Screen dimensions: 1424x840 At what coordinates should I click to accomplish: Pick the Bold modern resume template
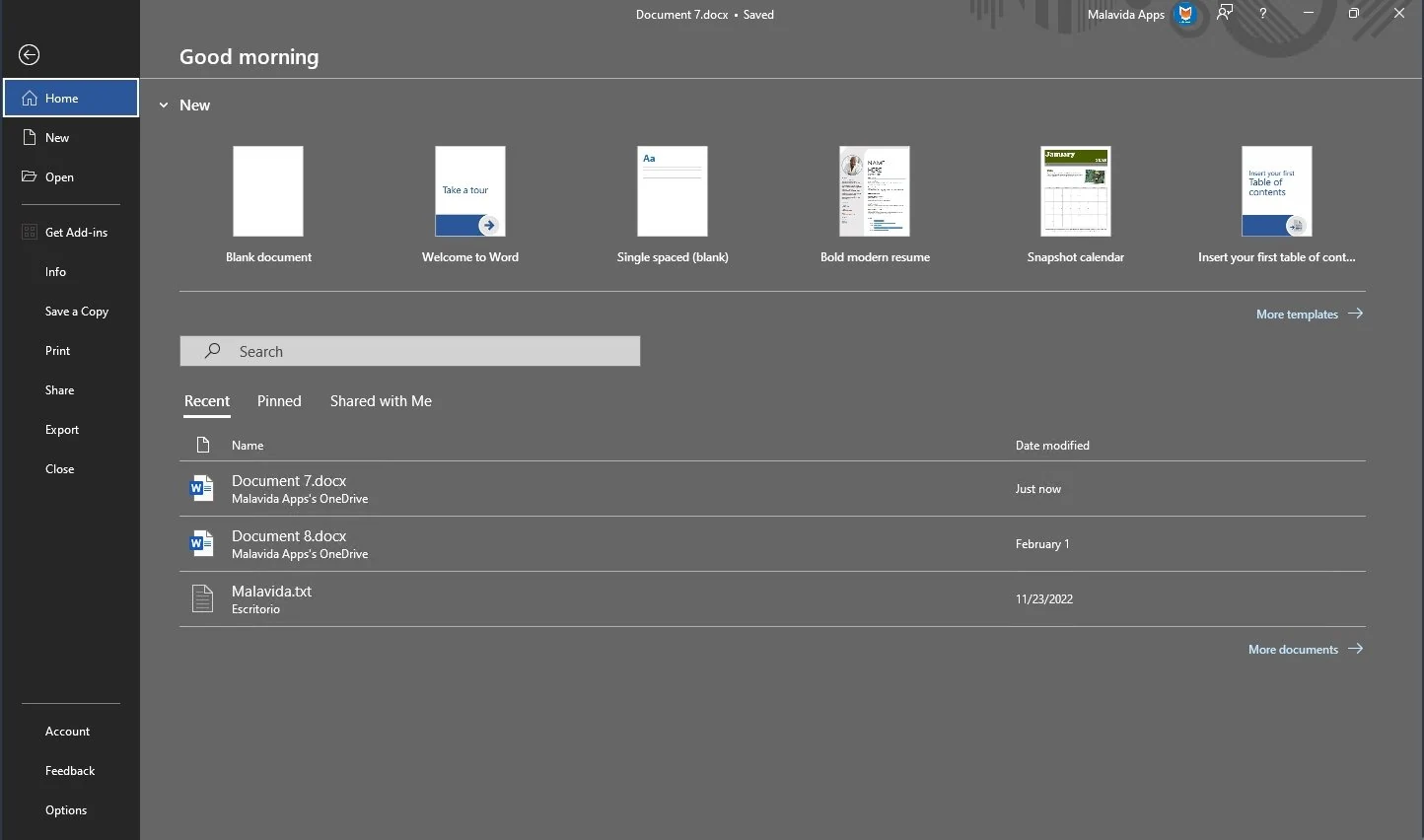[875, 191]
